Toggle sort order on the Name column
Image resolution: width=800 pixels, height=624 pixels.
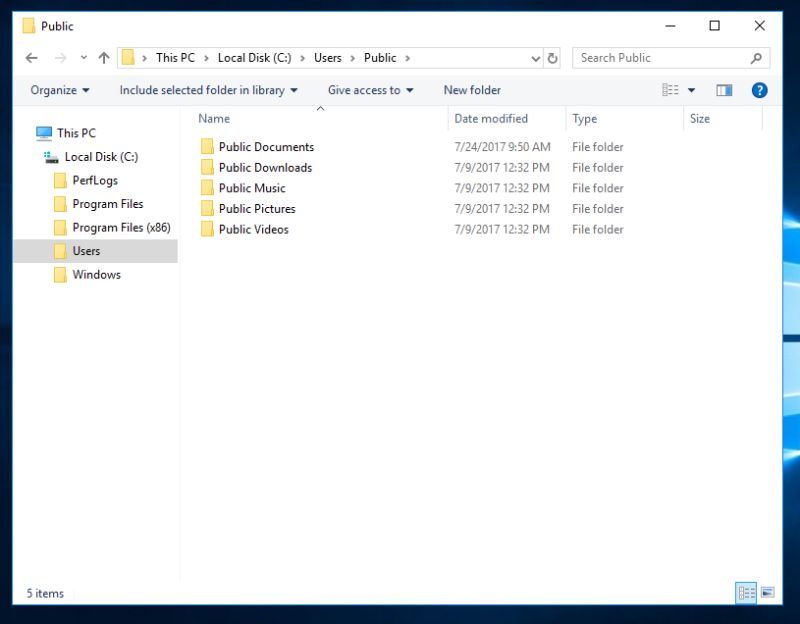213,118
